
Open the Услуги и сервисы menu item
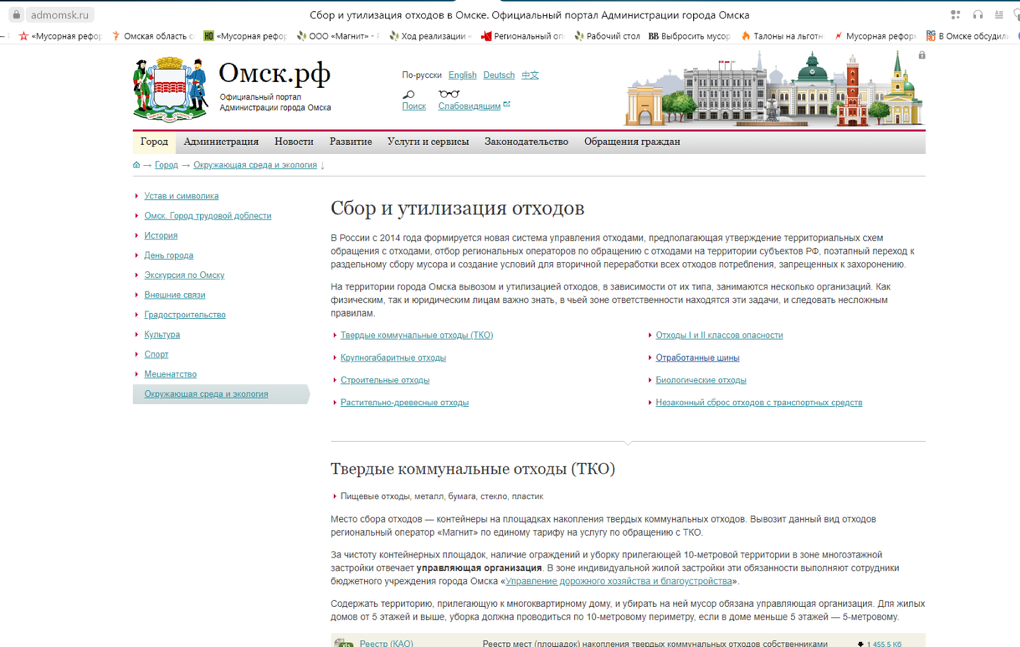coord(428,142)
